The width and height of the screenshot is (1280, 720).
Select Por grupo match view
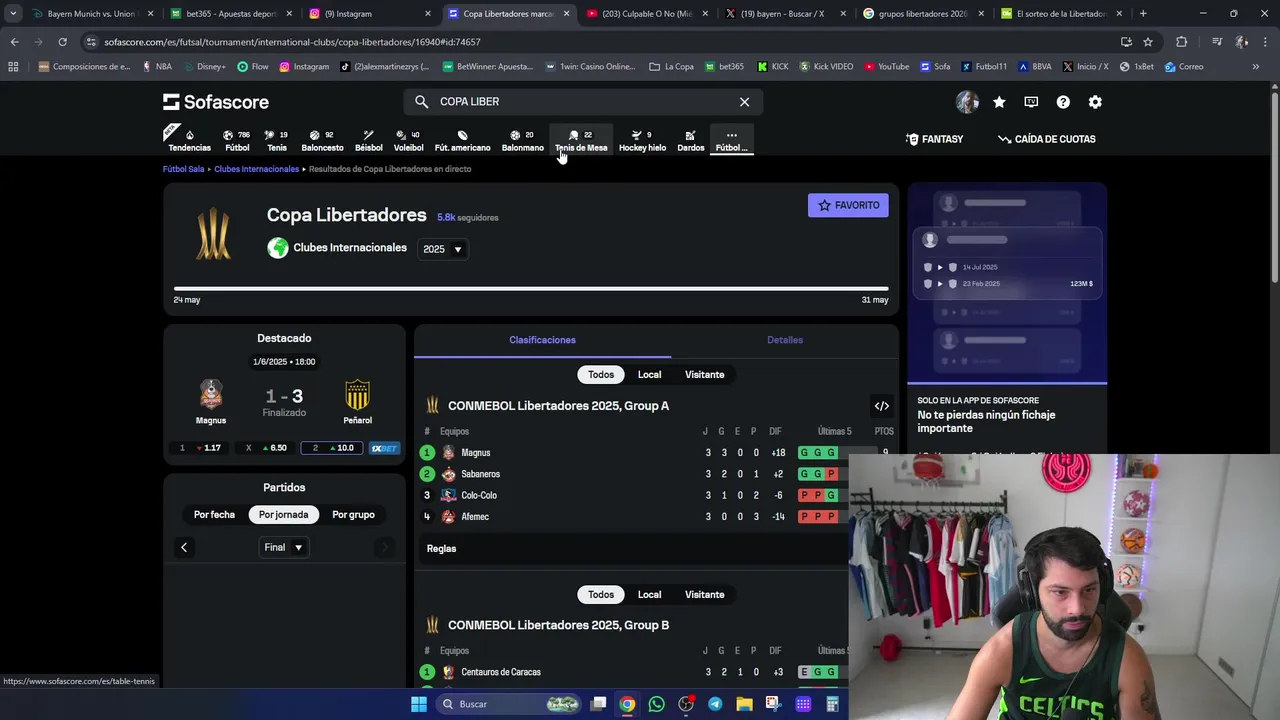[x=353, y=514]
